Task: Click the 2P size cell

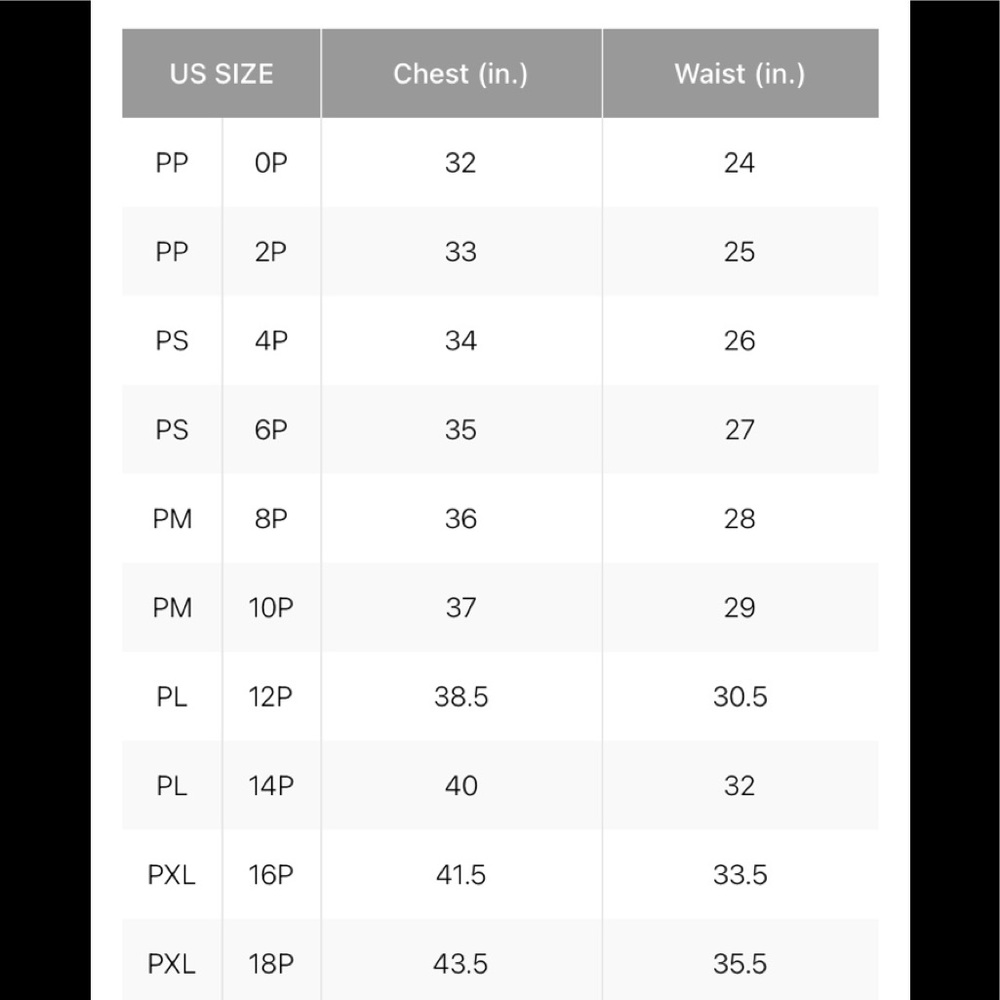Action: pos(271,252)
